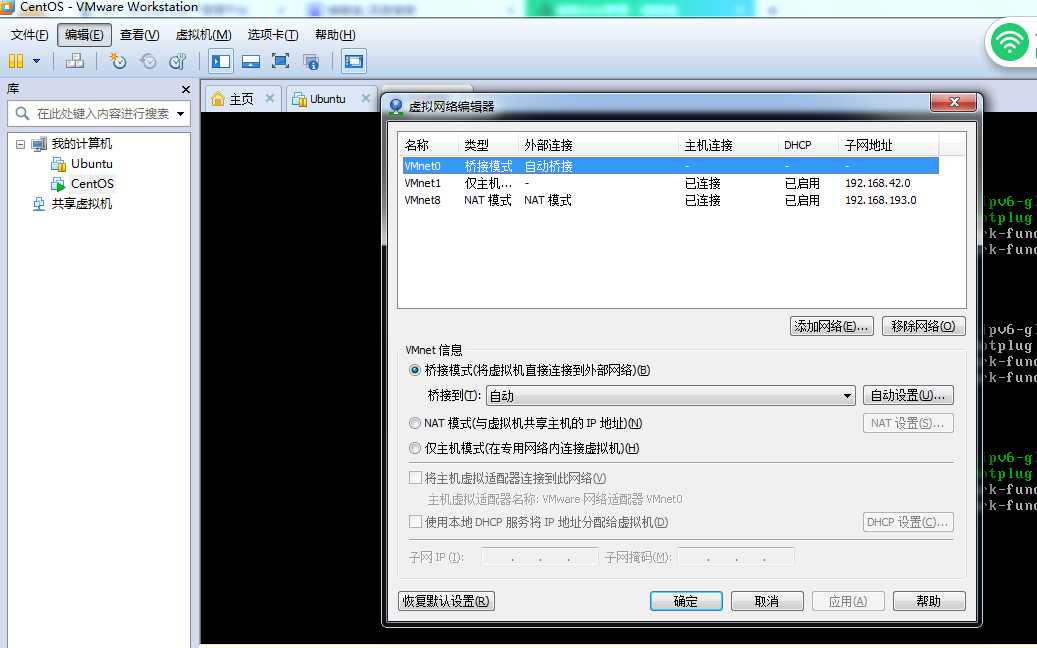Select CentOS in the library tree
Image resolution: width=1037 pixels, height=648 pixels.
(92, 184)
